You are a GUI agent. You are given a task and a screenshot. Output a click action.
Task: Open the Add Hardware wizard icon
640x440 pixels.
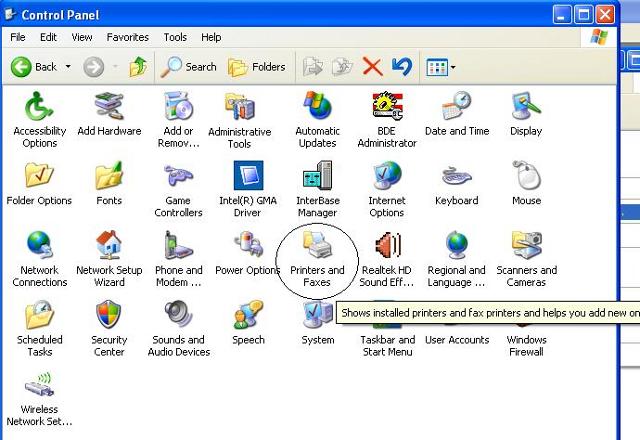[109, 106]
